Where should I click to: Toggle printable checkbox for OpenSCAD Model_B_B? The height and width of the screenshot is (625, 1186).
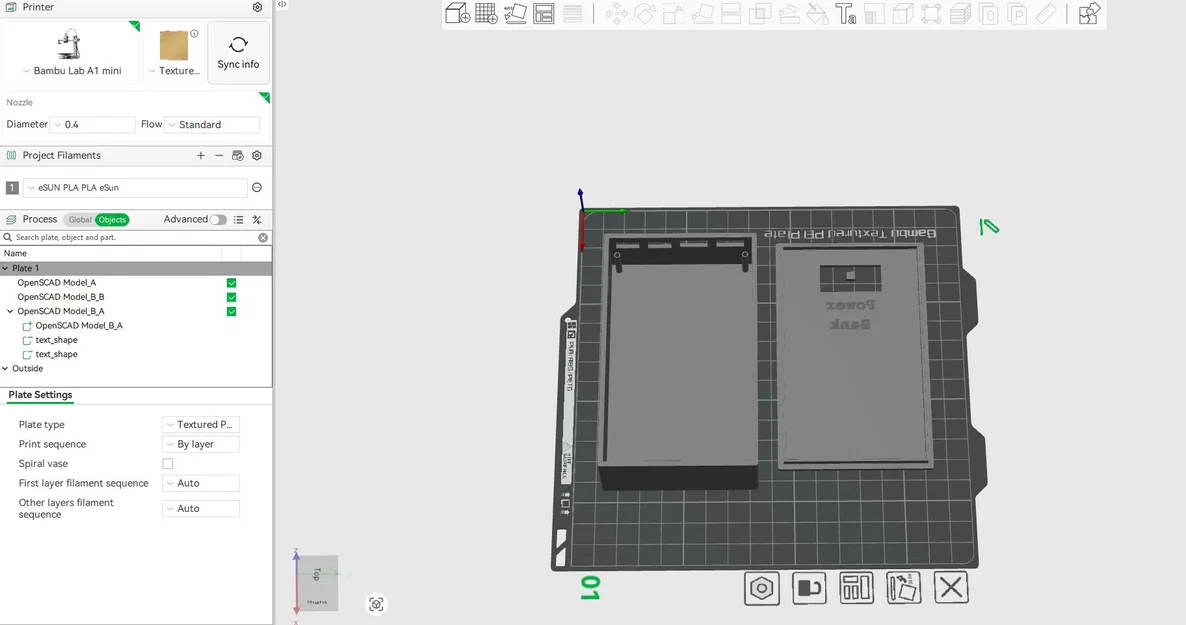tap(231, 297)
